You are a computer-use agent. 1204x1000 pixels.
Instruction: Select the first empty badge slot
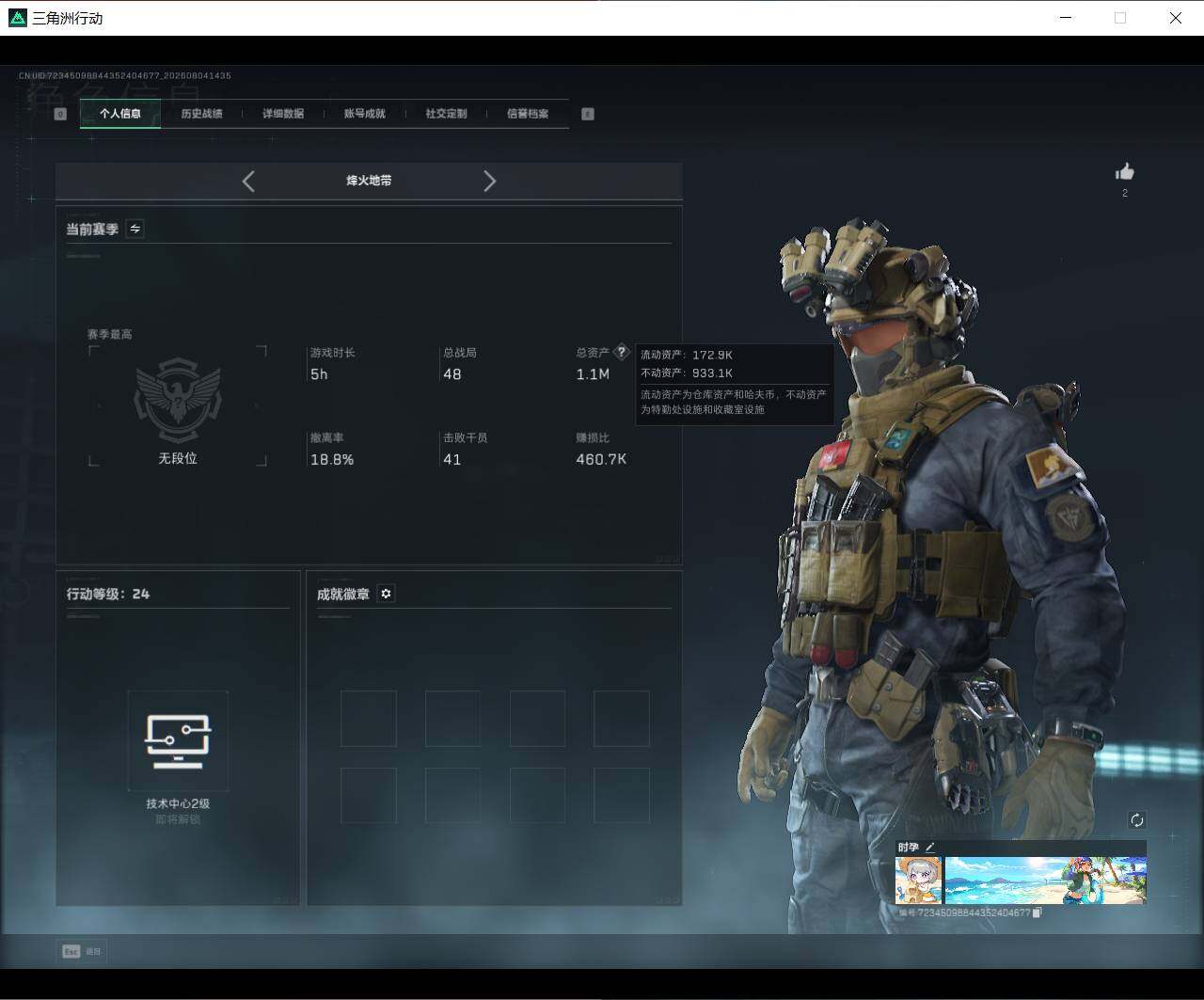point(368,719)
